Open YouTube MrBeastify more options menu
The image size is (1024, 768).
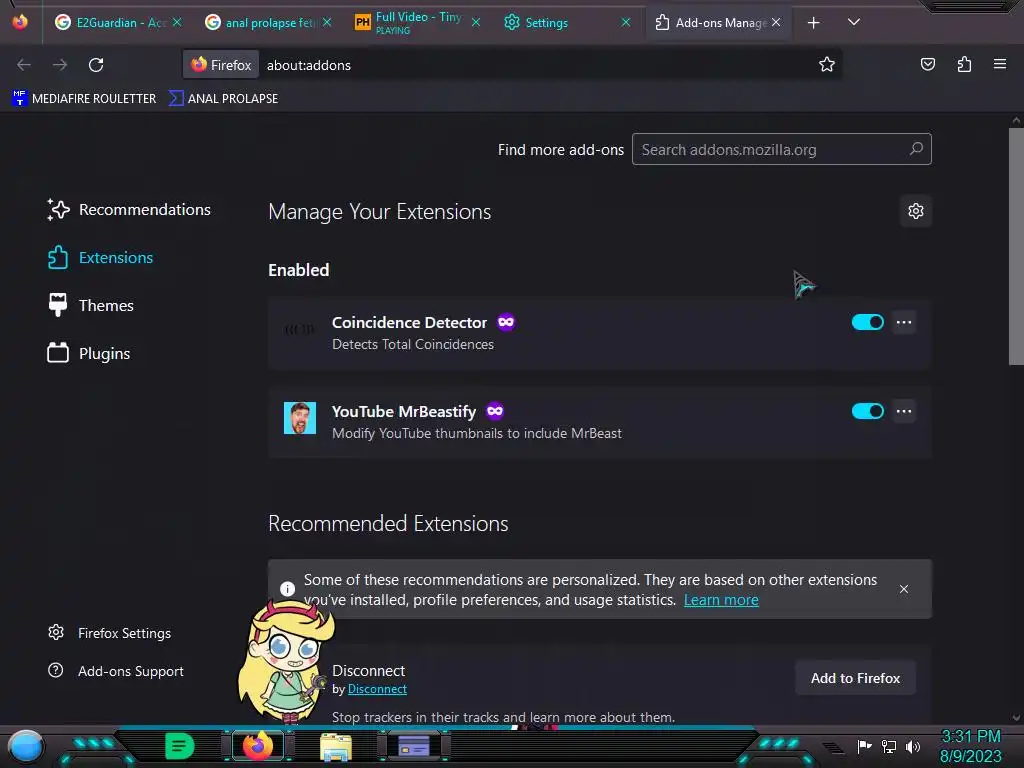[904, 411]
